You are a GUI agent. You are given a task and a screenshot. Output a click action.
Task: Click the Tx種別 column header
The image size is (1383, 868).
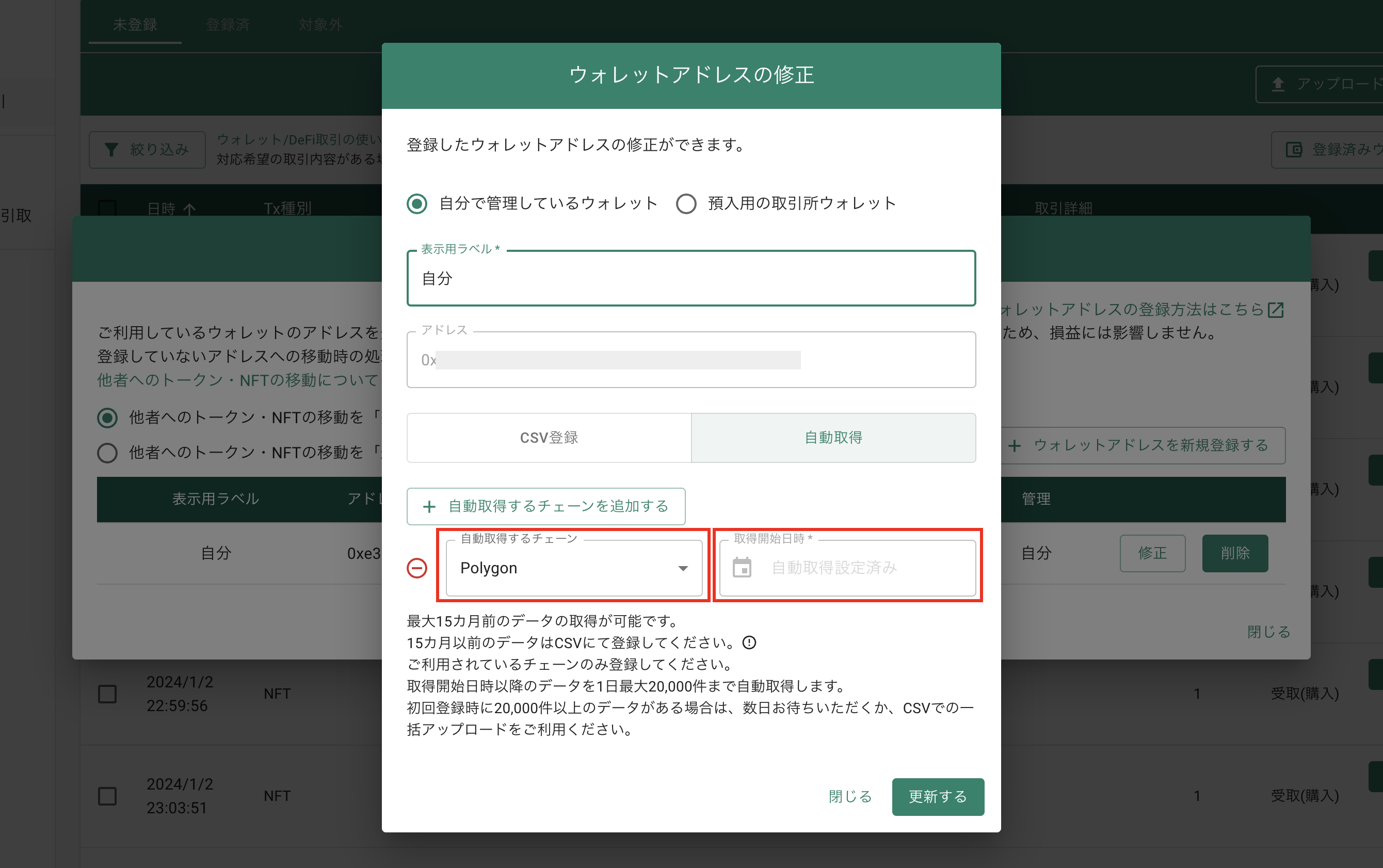coord(287,209)
